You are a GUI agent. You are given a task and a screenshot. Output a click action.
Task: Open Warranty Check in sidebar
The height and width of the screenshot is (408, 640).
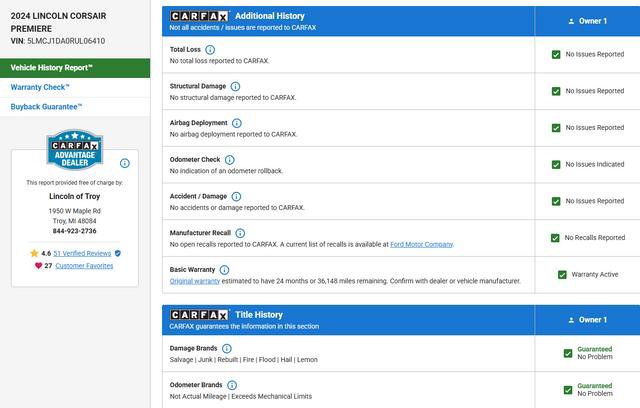(x=40, y=87)
